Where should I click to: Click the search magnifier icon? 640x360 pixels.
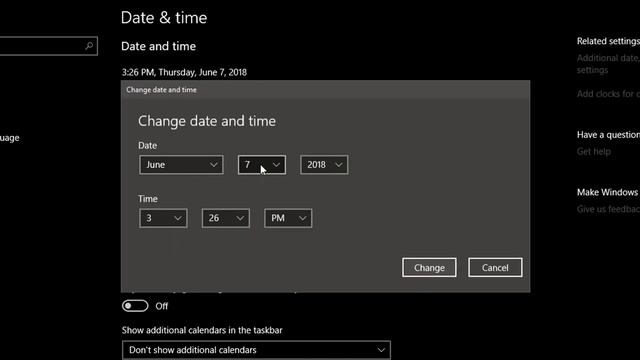click(x=89, y=46)
